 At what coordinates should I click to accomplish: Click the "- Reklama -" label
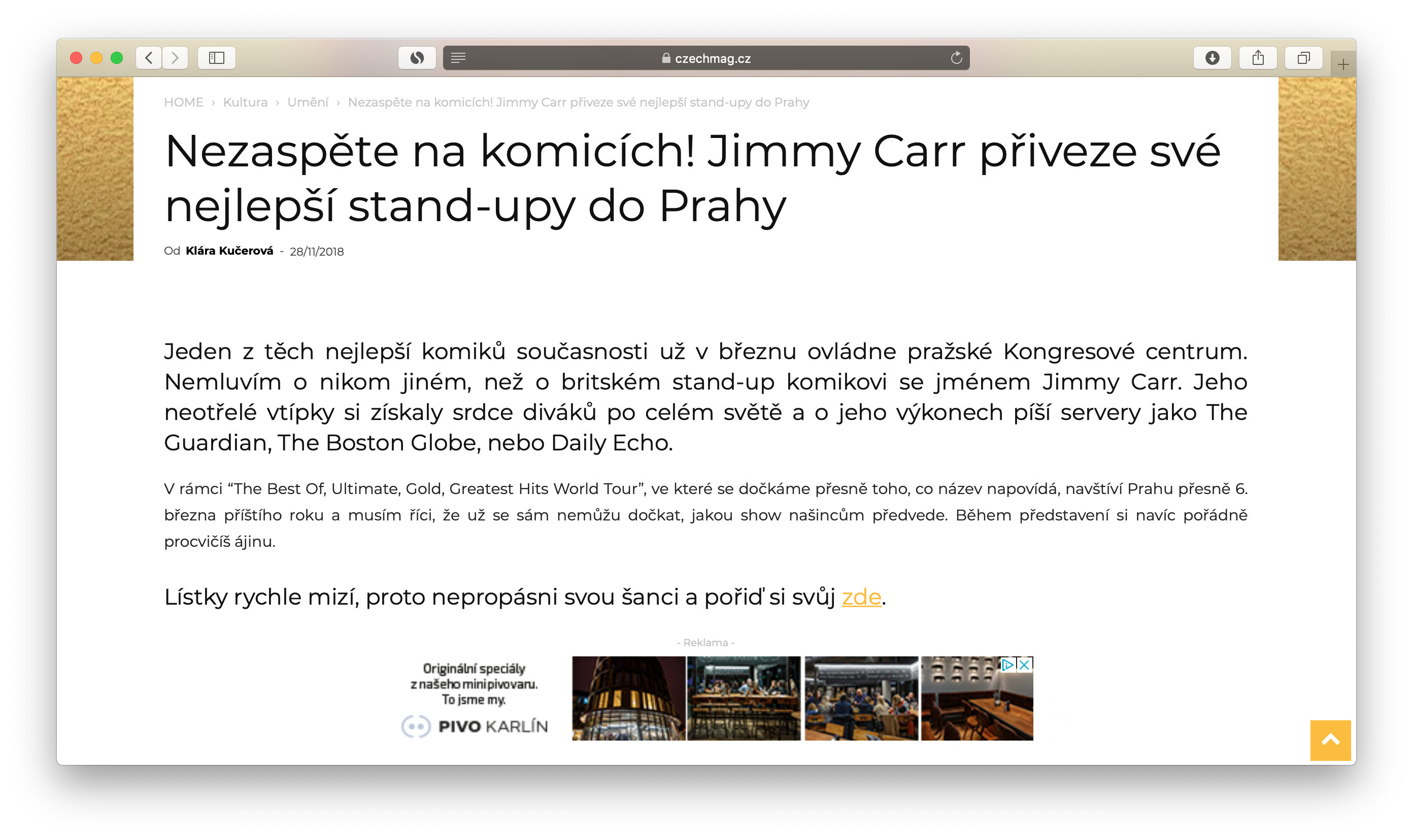[705, 643]
